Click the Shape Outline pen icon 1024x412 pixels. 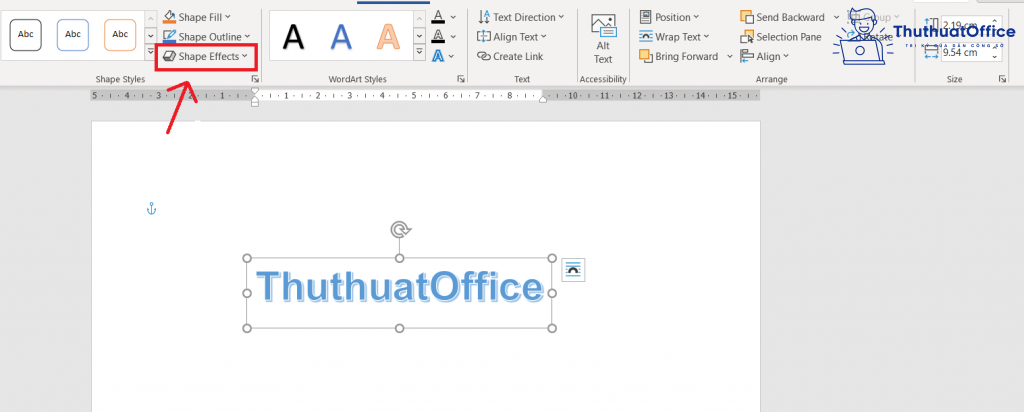coord(169,37)
